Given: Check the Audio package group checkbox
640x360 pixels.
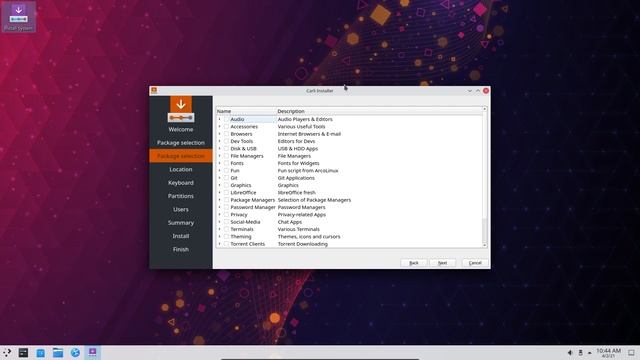Looking at the screenshot, I should tap(226, 119).
